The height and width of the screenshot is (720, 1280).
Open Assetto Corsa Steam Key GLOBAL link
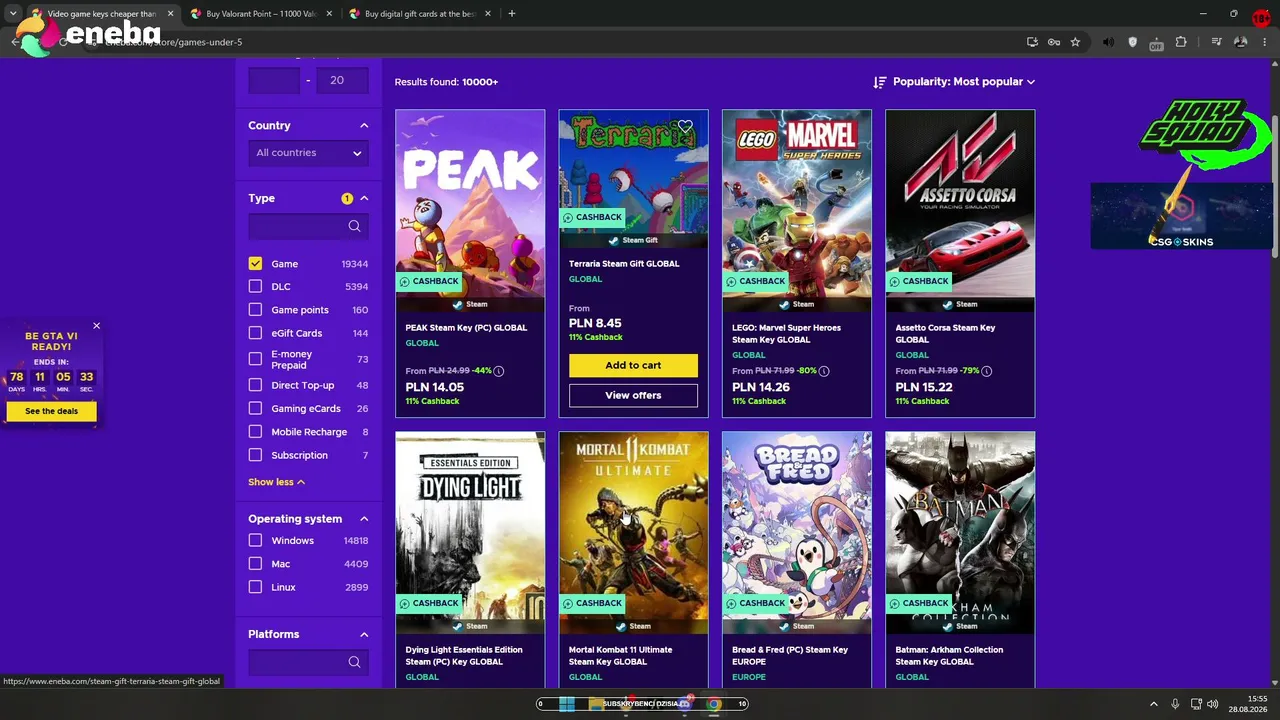tap(945, 334)
